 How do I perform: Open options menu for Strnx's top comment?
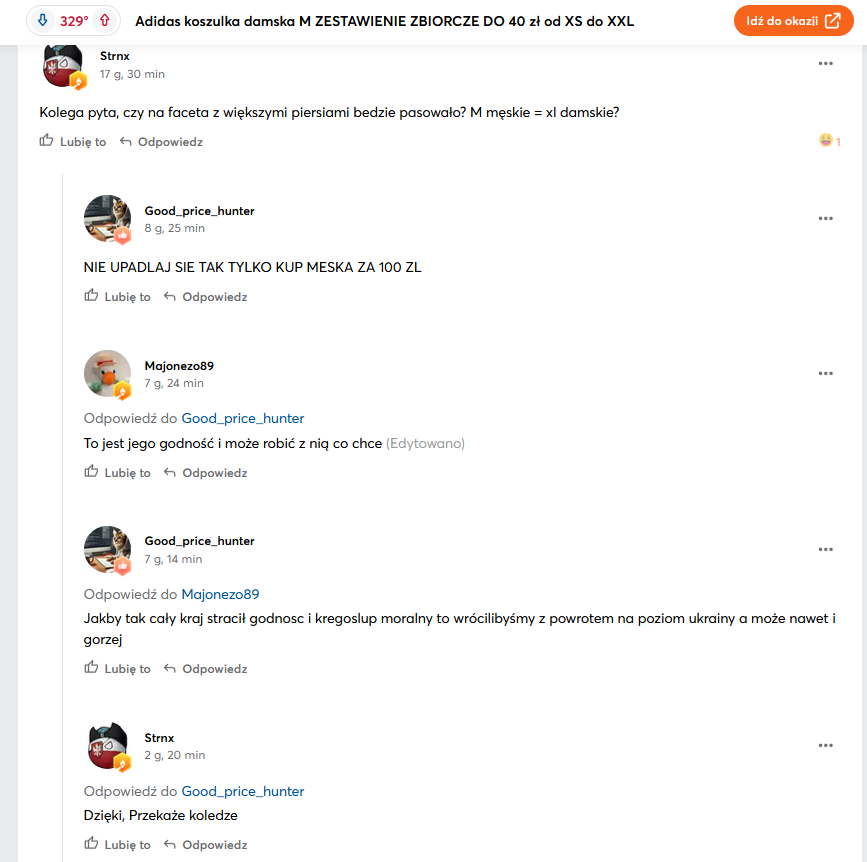point(825,63)
